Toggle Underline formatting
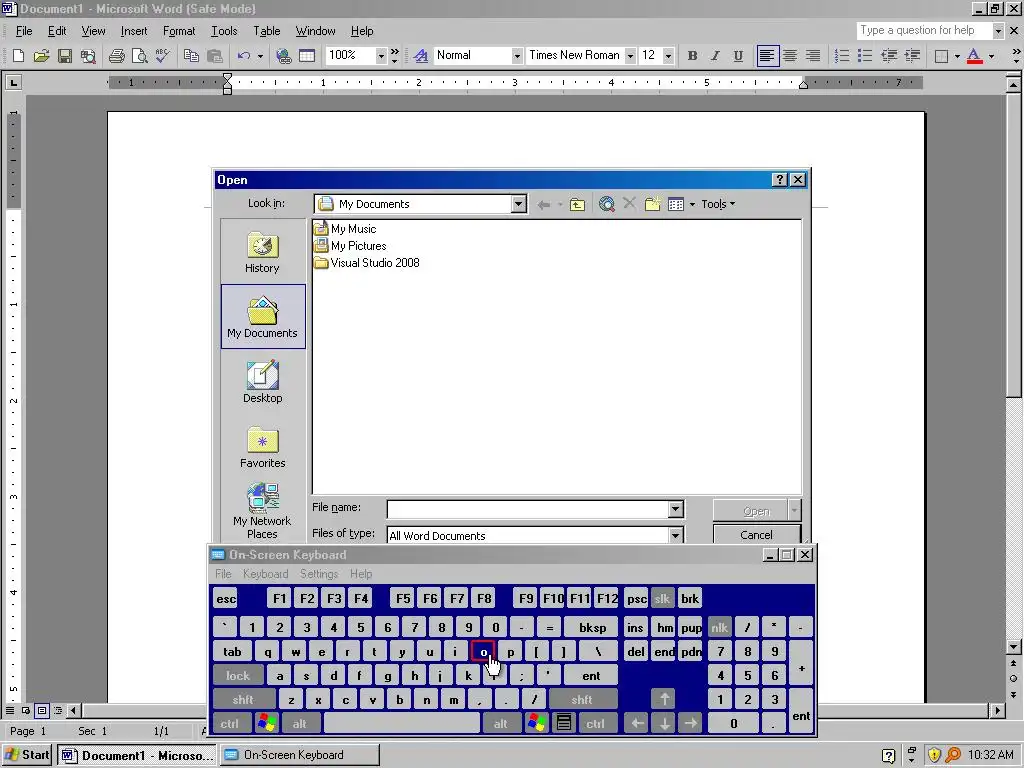 738,56
